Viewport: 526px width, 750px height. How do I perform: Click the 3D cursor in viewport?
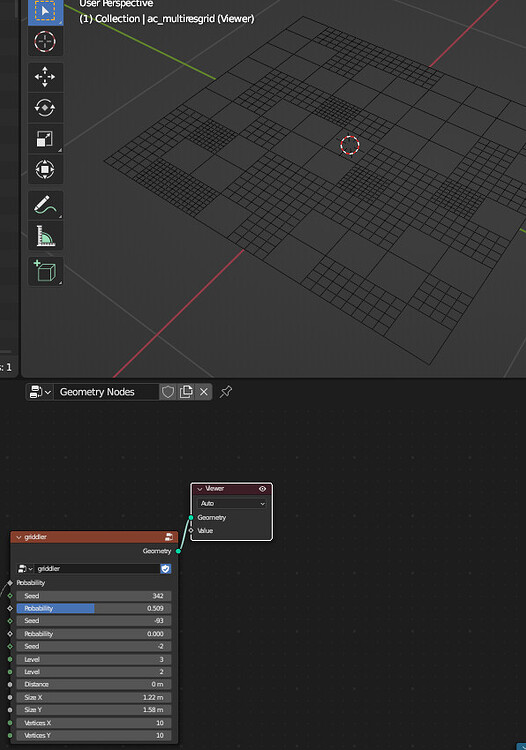pyautogui.click(x=350, y=145)
